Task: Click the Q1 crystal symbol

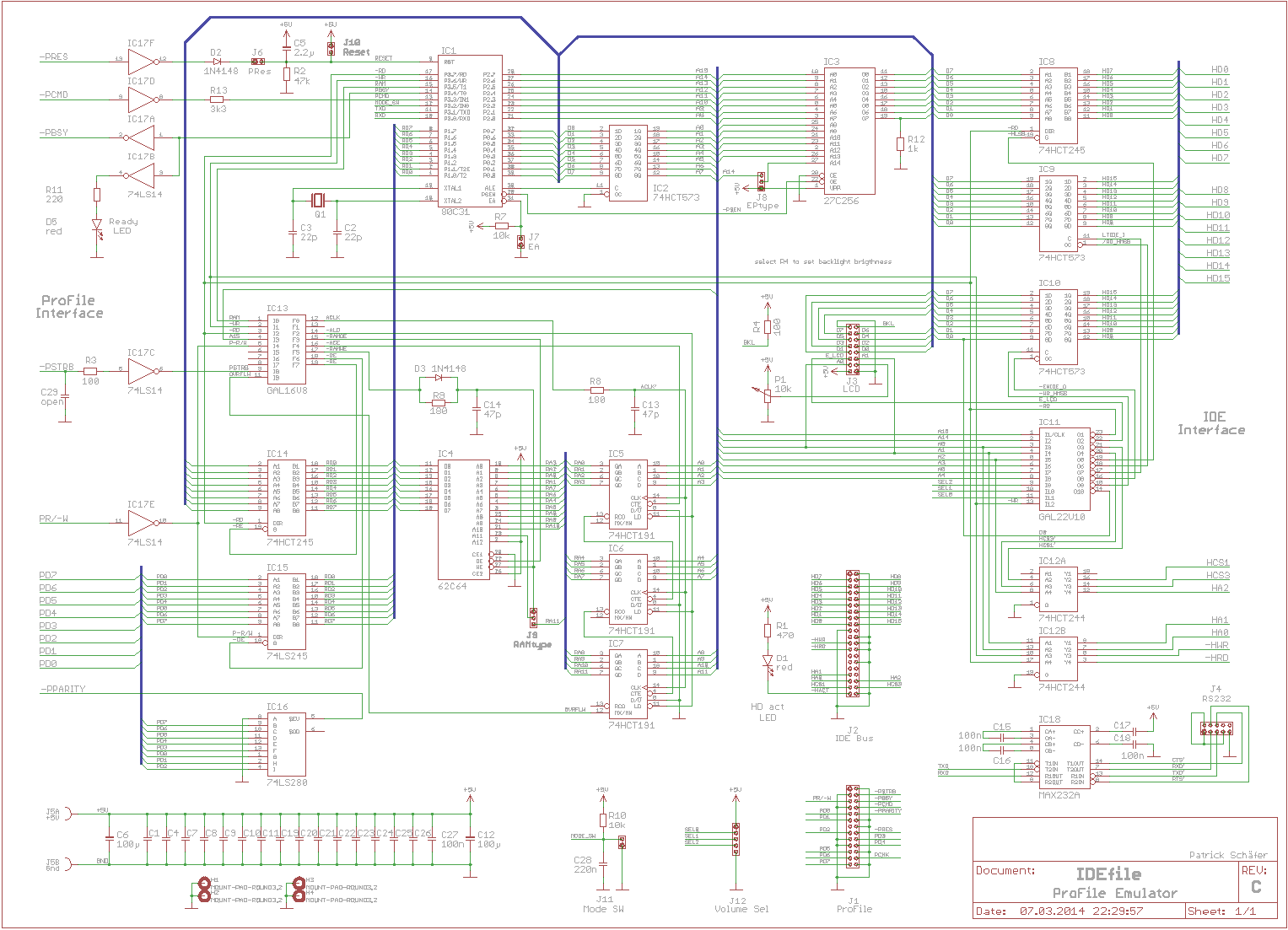Action: tap(318, 200)
